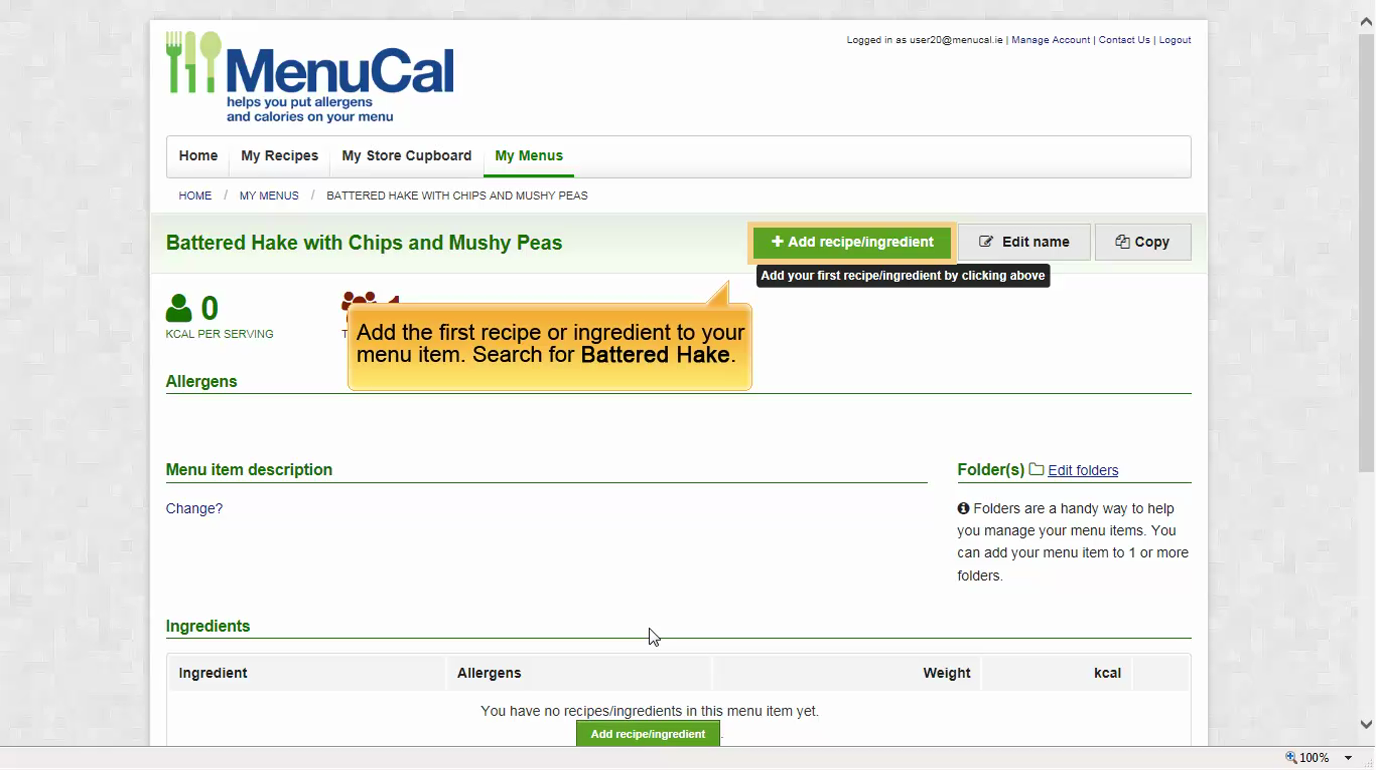Click the MY MENUS breadcrumb link

tap(268, 195)
